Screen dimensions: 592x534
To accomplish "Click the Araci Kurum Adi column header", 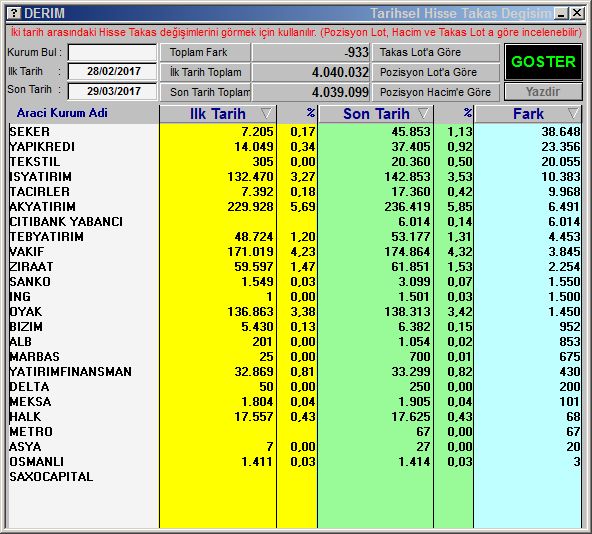I will click(x=62, y=113).
